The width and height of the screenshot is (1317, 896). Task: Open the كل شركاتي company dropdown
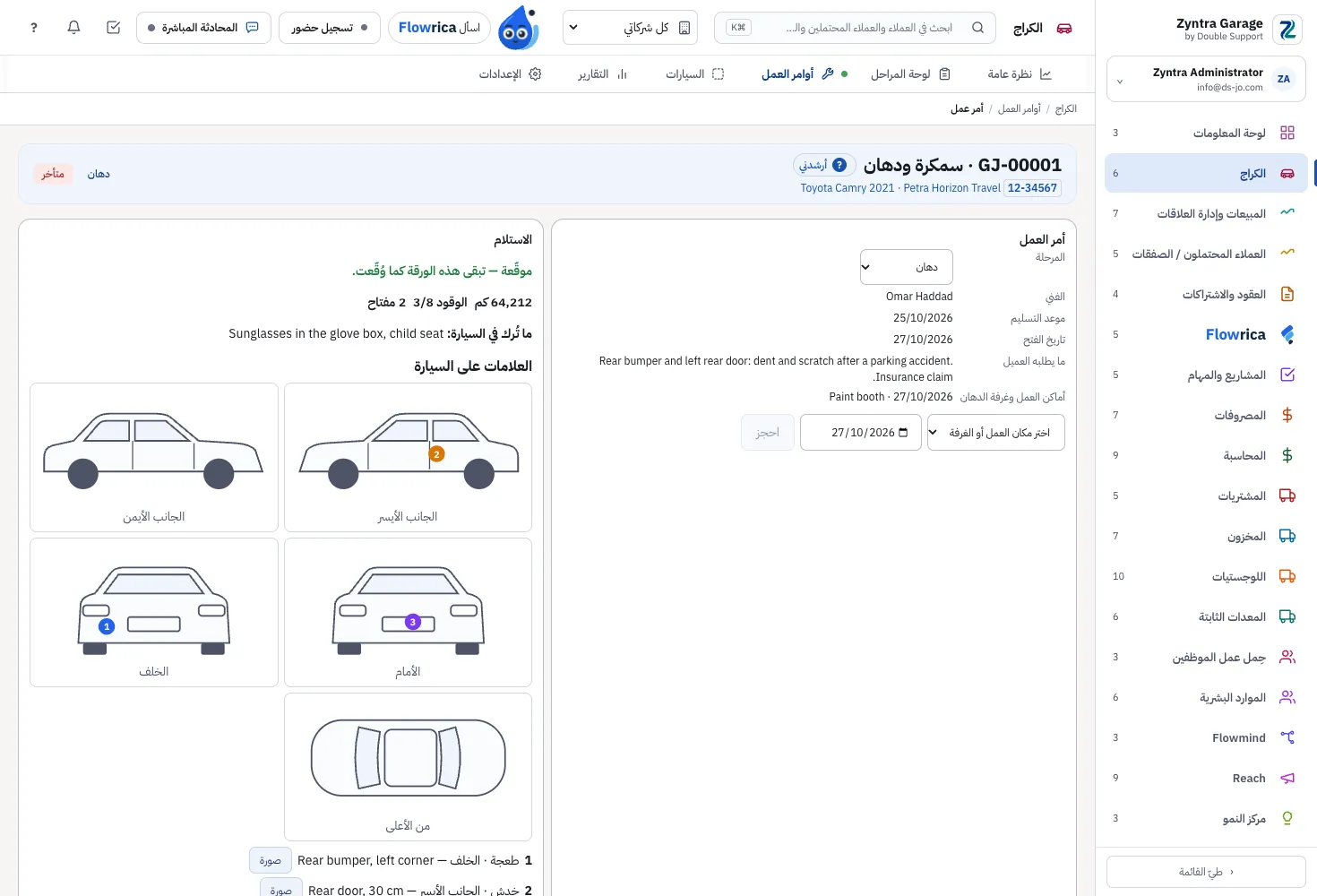pos(630,28)
